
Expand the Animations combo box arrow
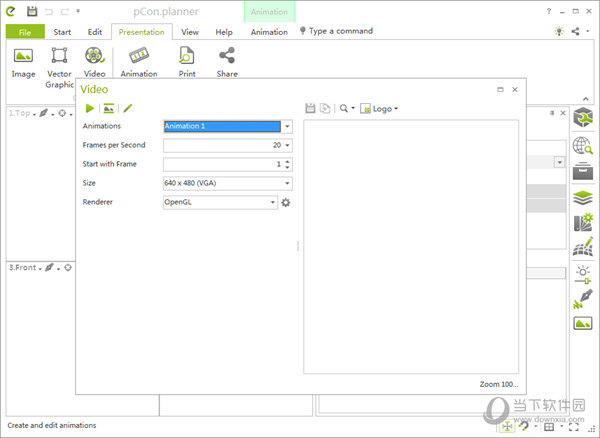coord(287,126)
